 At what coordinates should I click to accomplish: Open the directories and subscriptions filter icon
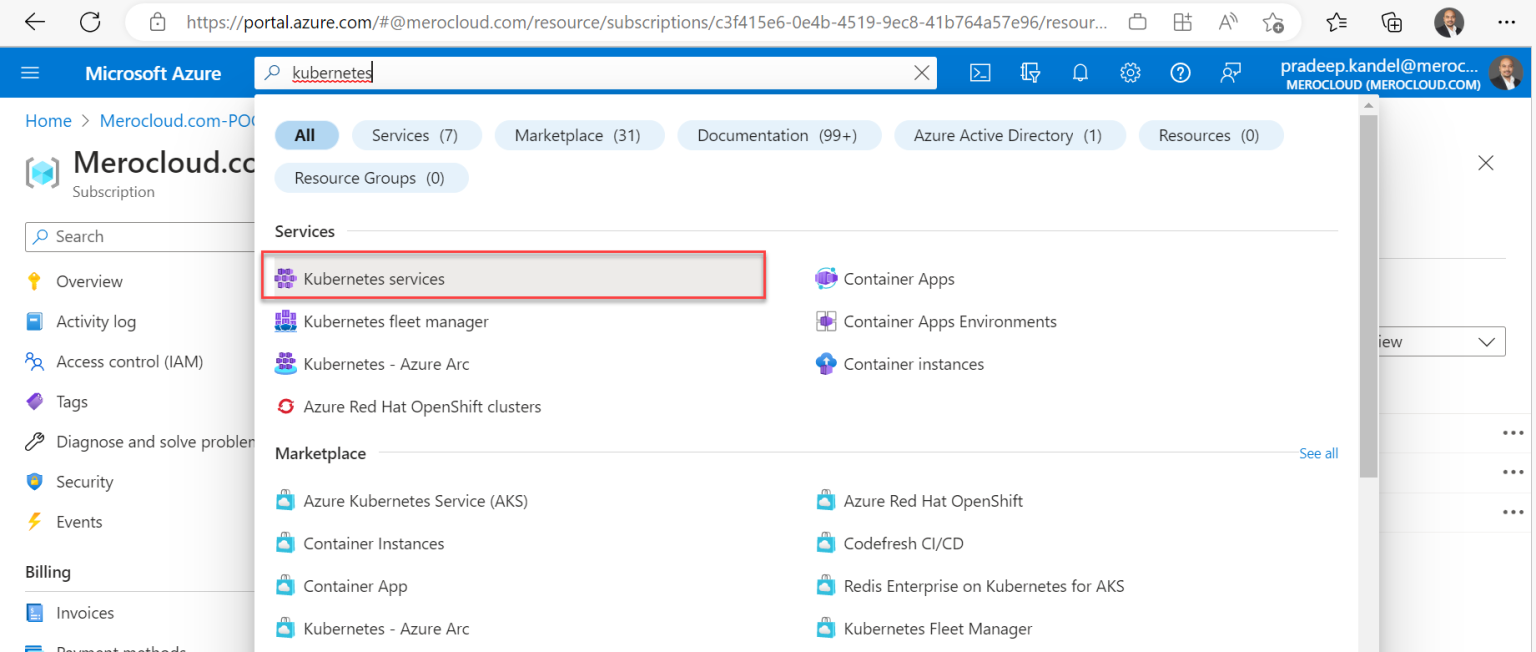click(1031, 73)
